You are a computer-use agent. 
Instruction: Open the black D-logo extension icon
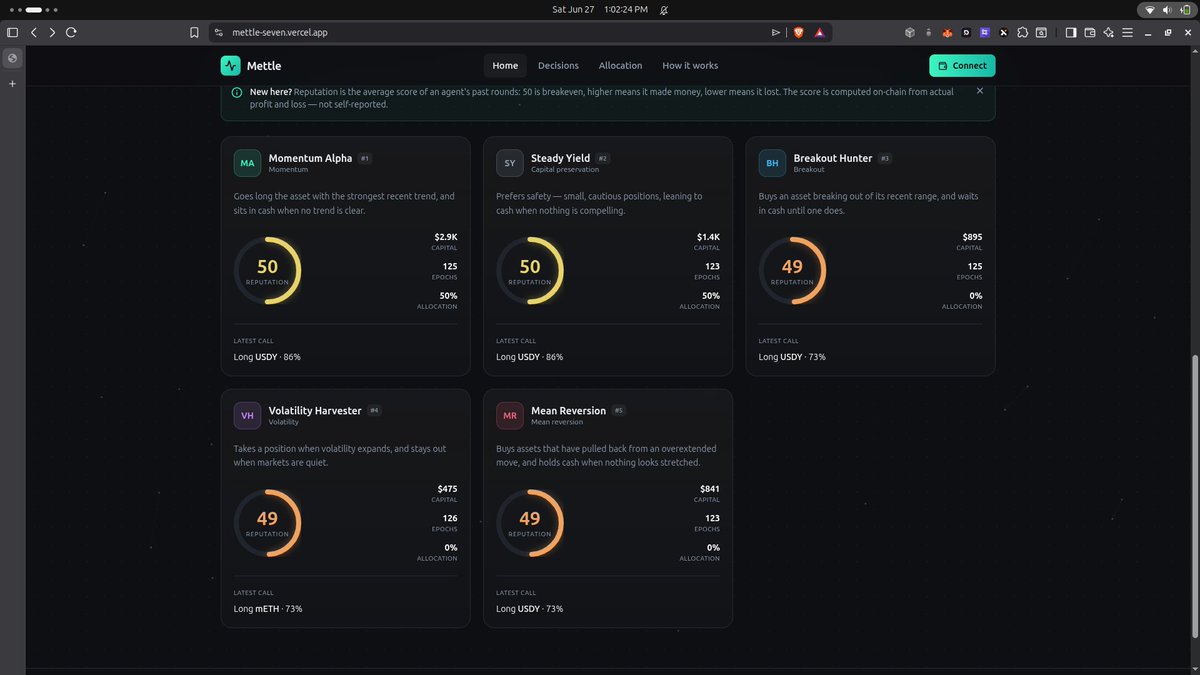click(966, 32)
